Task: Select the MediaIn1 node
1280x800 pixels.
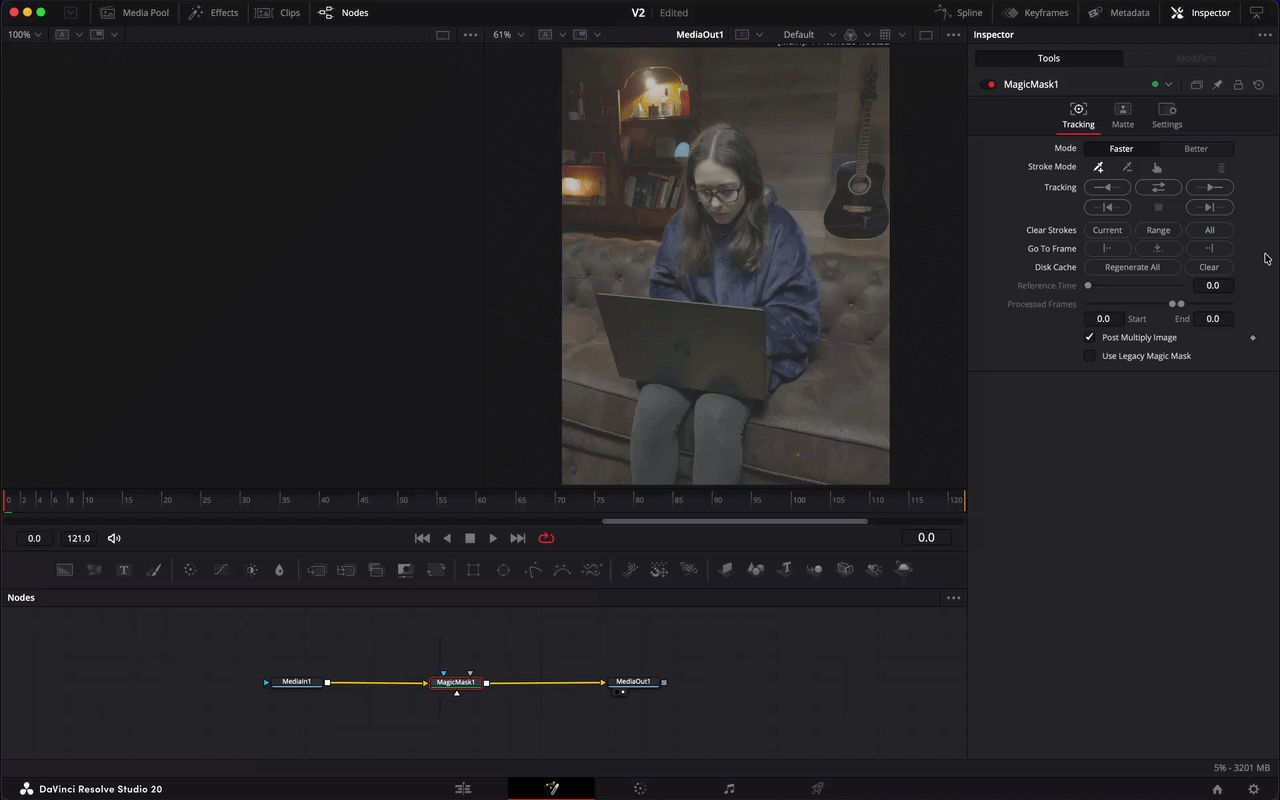Action: click(297, 683)
